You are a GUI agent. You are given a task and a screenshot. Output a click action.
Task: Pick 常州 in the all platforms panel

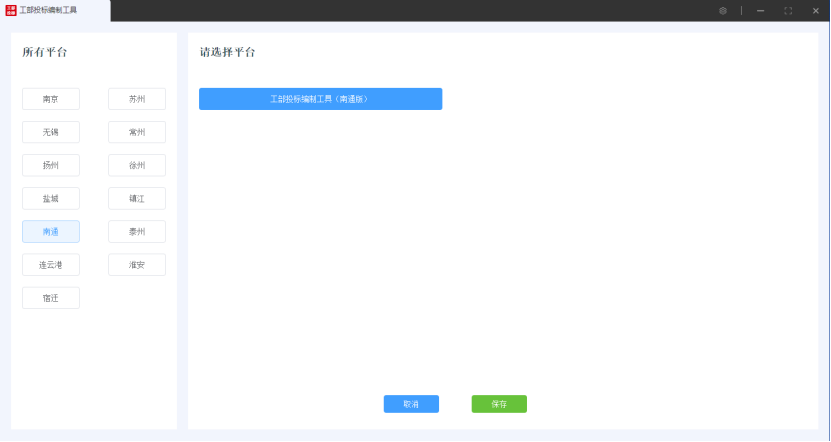(x=137, y=132)
